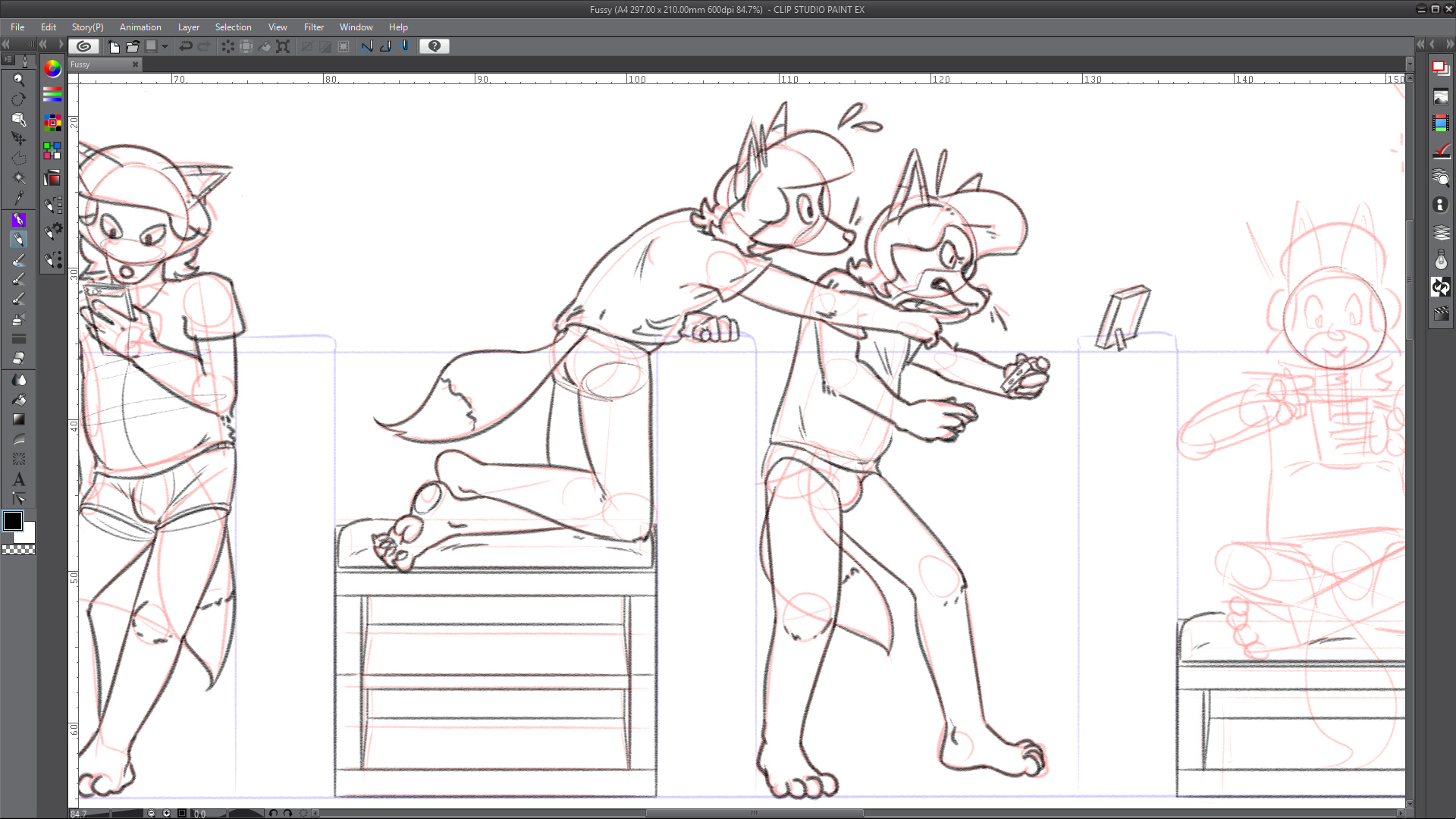Open the Color Wheel palette icon

tap(52, 69)
